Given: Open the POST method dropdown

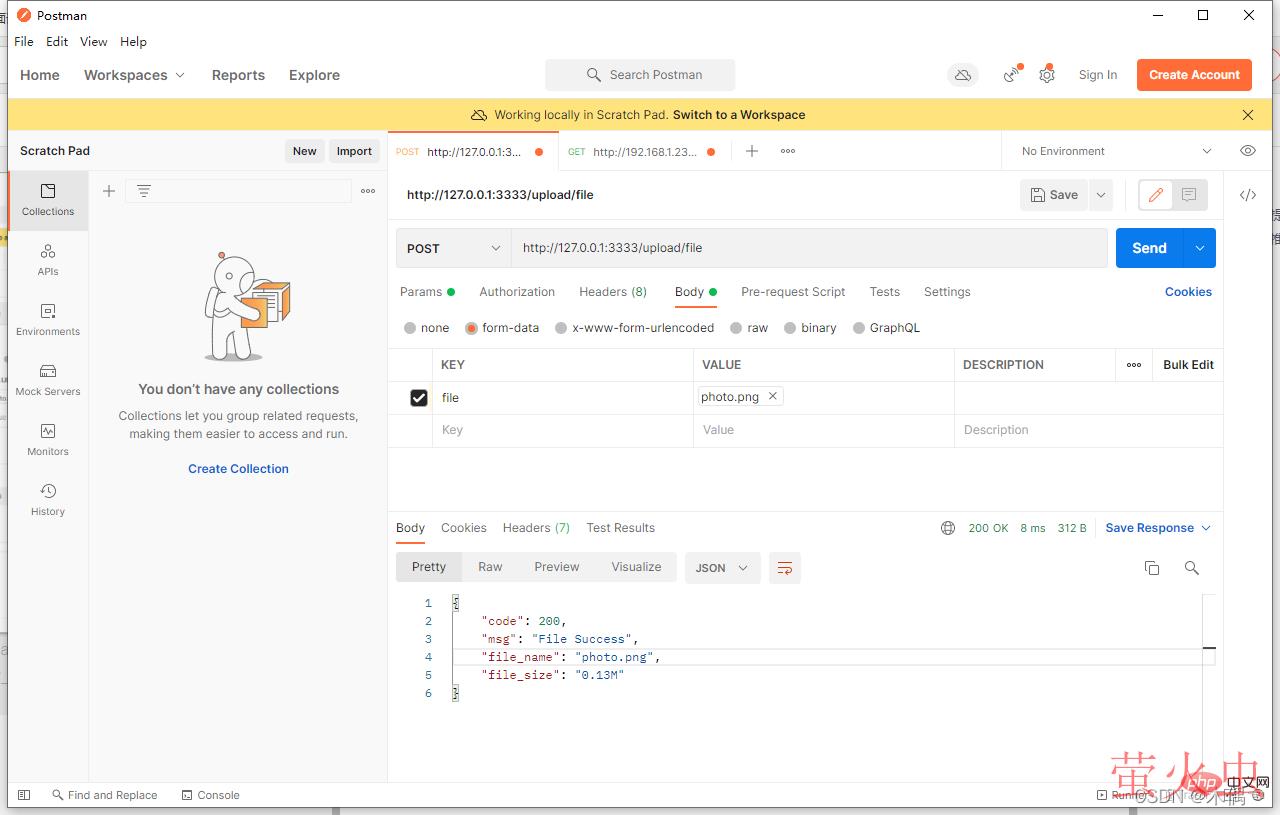Looking at the screenshot, I should [453, 248].
